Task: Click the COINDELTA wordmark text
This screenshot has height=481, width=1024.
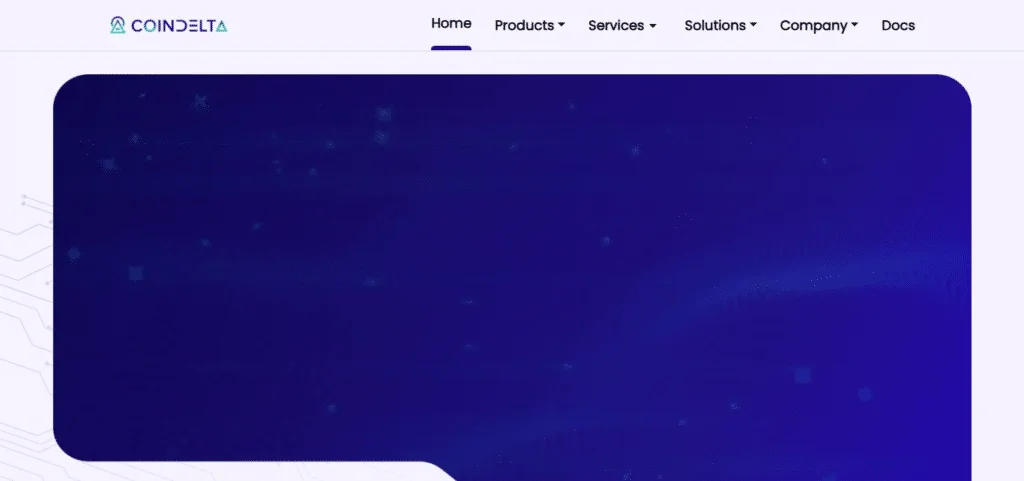Action: coord(179,26)
